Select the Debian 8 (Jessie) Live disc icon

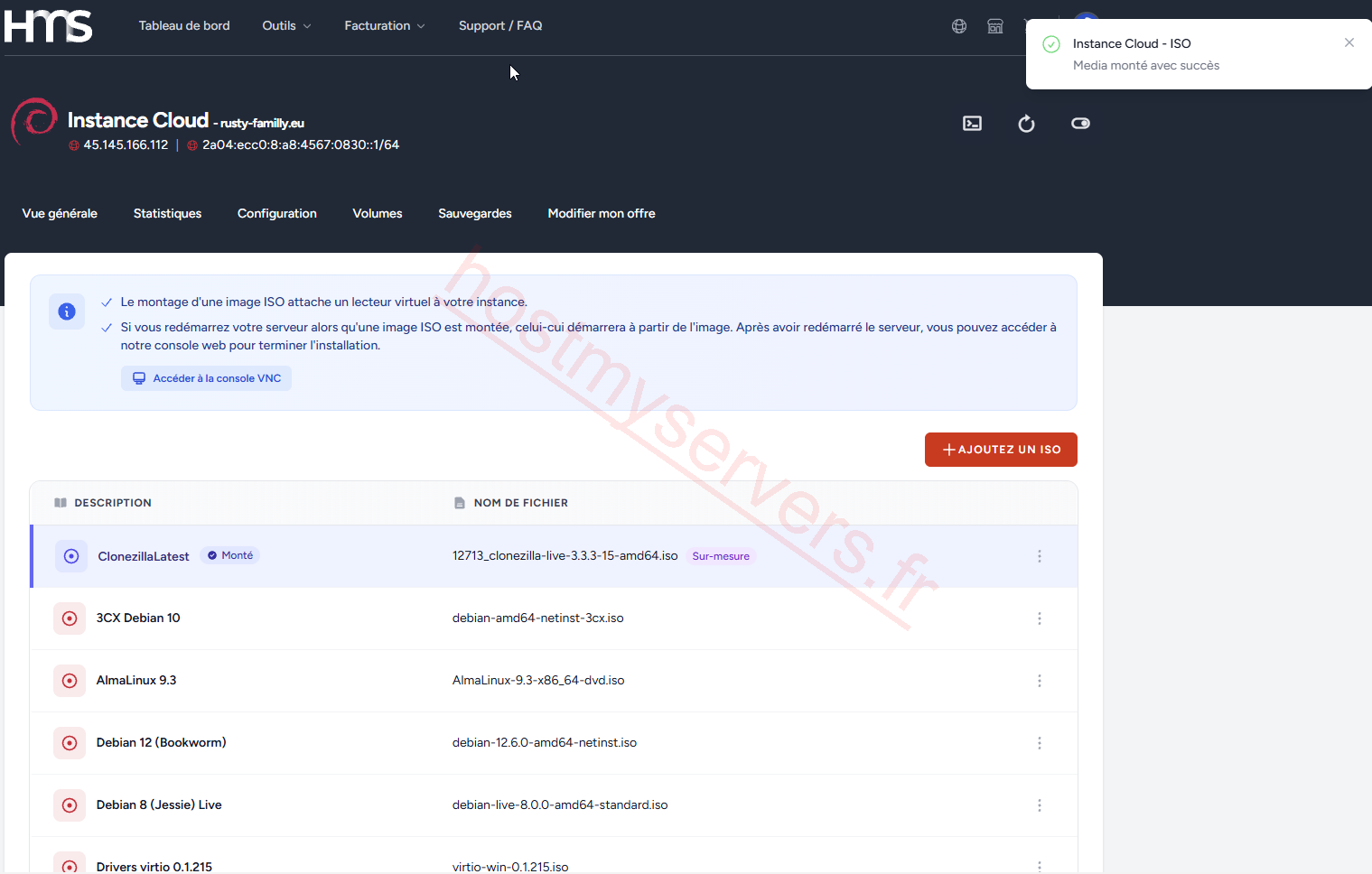point(70,805)
